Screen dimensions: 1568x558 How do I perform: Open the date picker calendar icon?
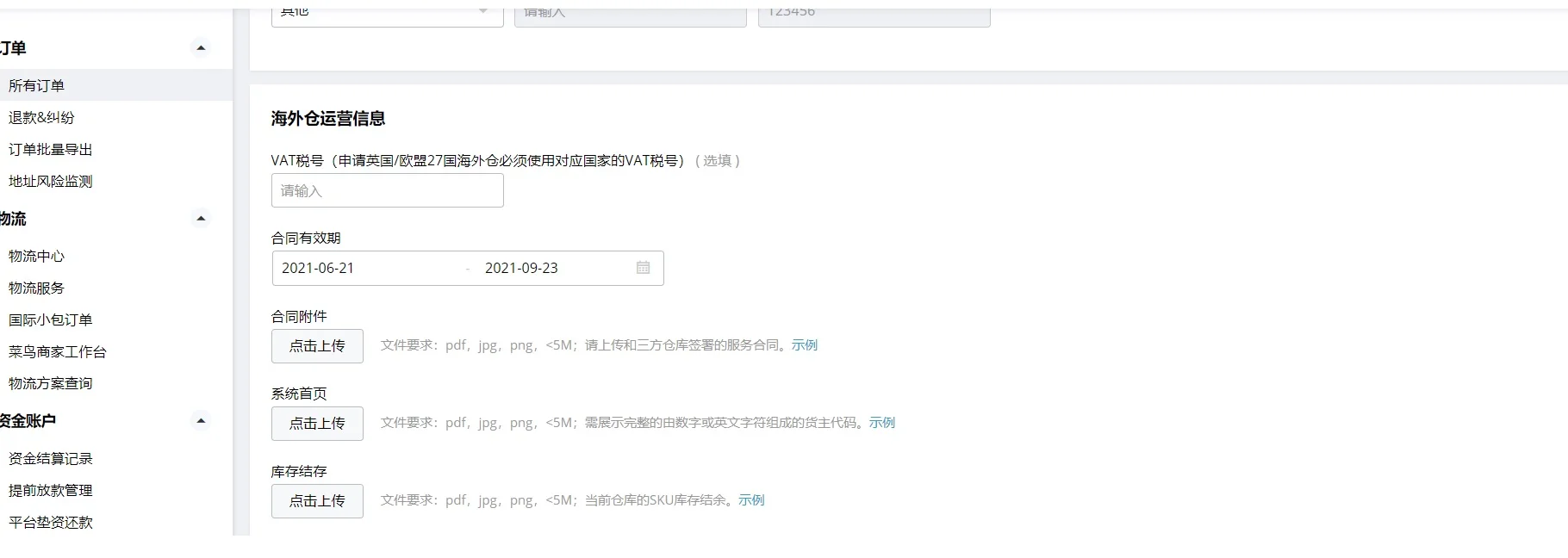[644, 268]
